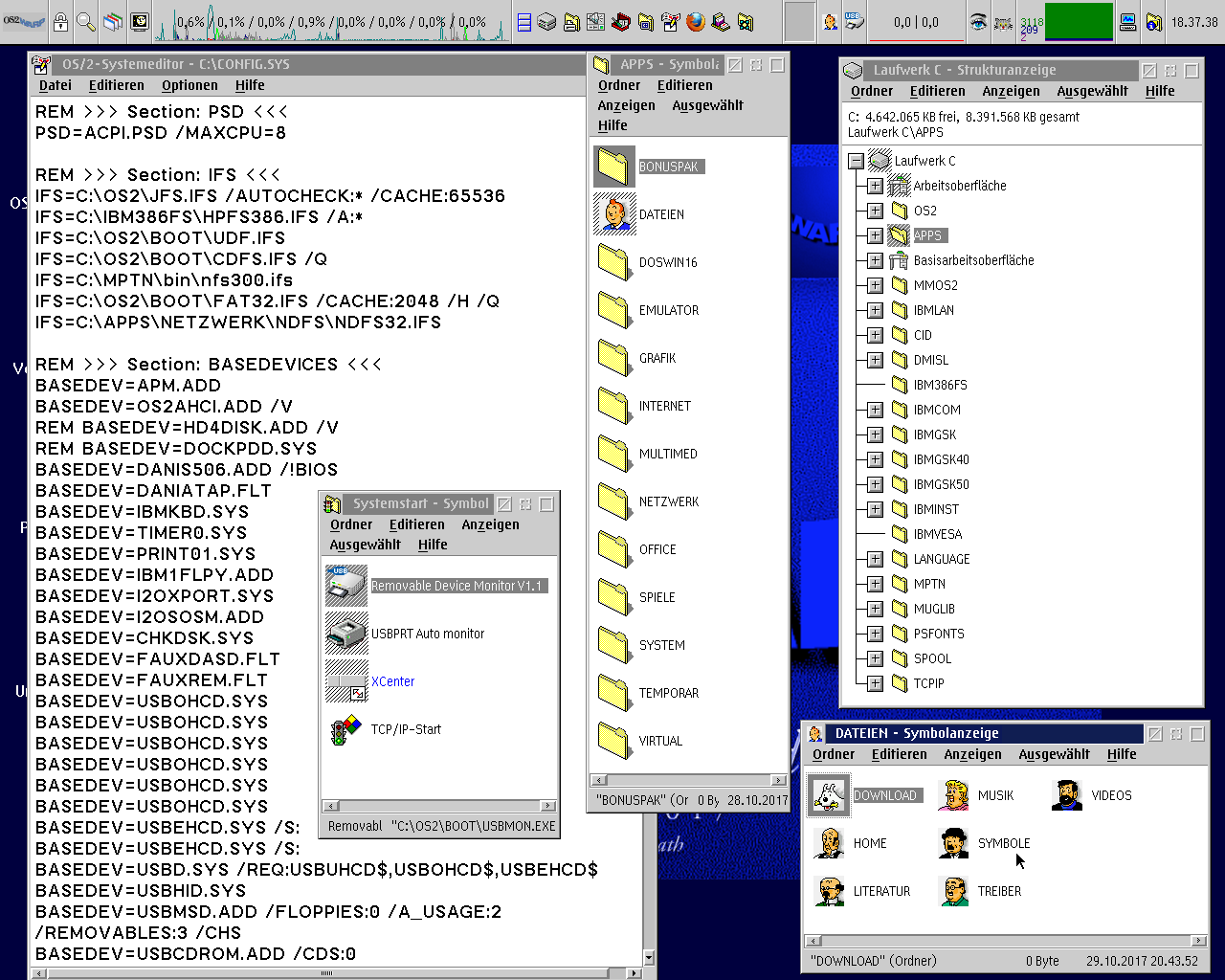
Task: Open the INTERNET folder icon
Action: click(614, 406)
